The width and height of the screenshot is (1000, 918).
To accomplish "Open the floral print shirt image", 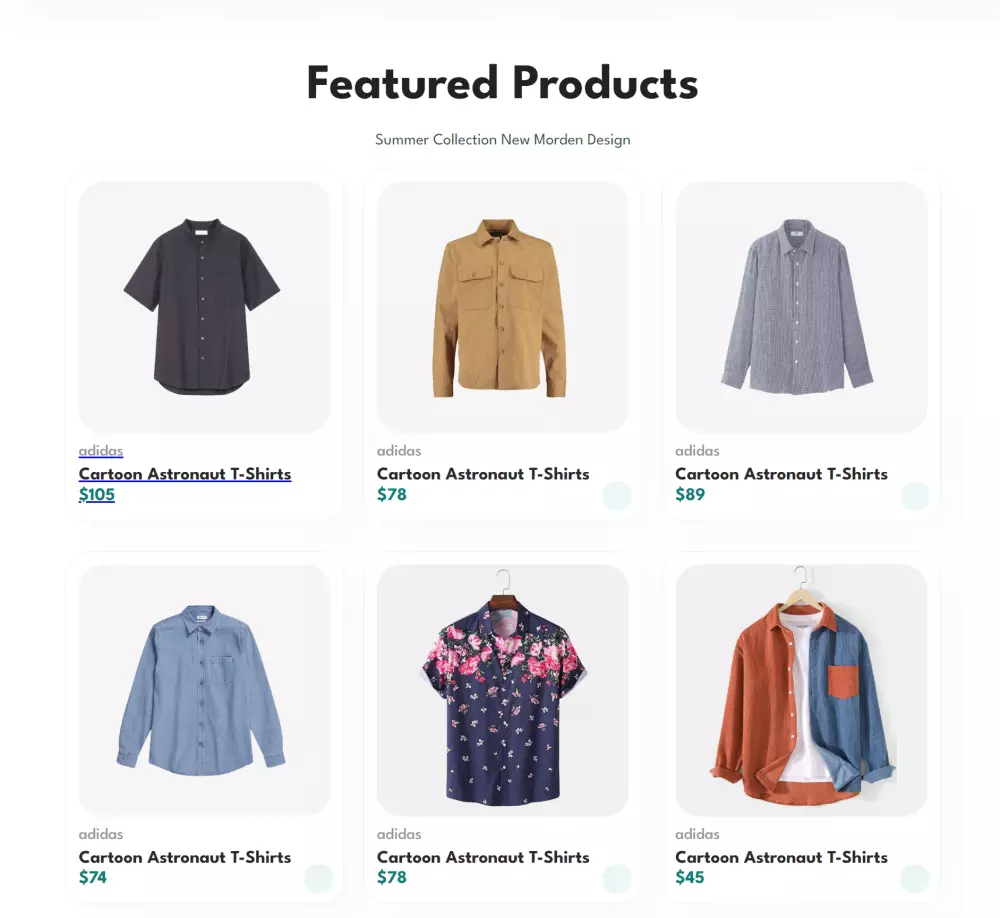I will [x=502, y=690].
